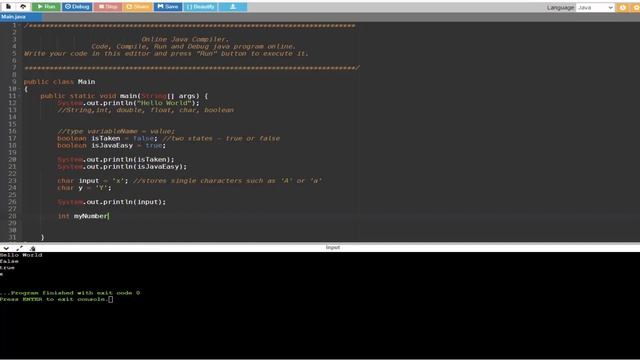Focus console at 'Press ENTER to exit console.'
Image resolution: width=640 pixels, height=360 pixels.
click(x=56, y=299)
